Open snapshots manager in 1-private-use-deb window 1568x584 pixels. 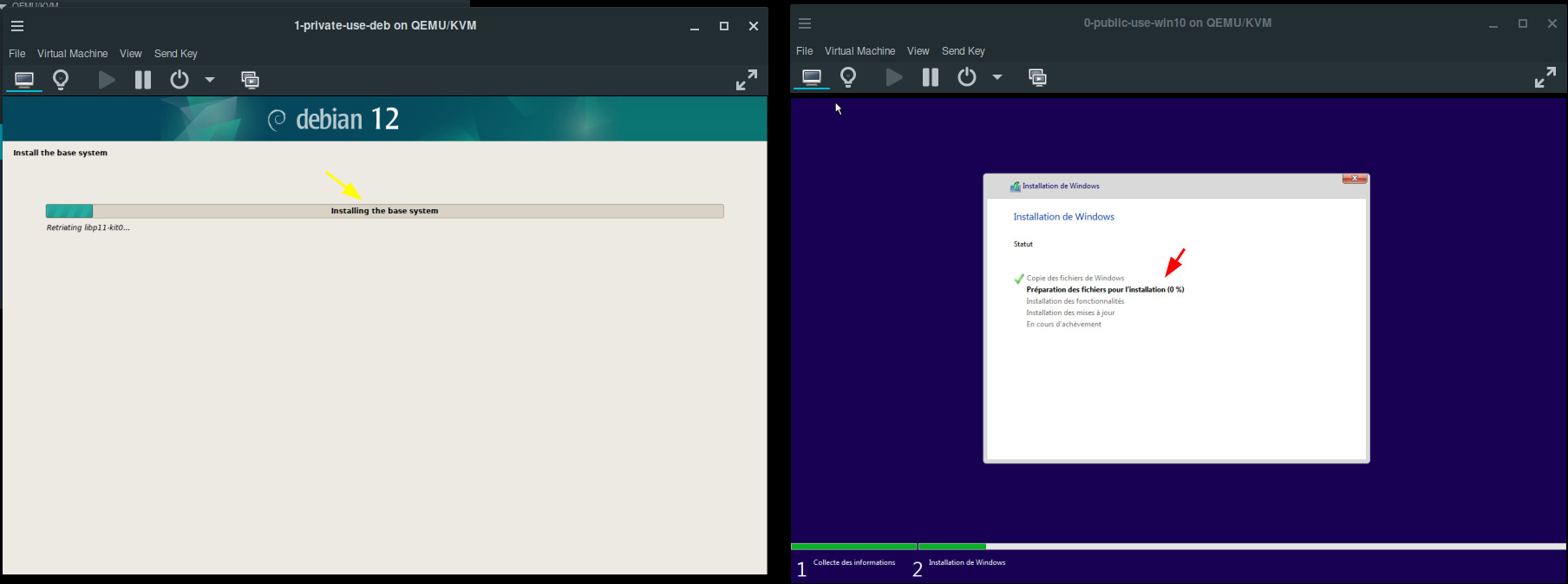click(251, 80)
